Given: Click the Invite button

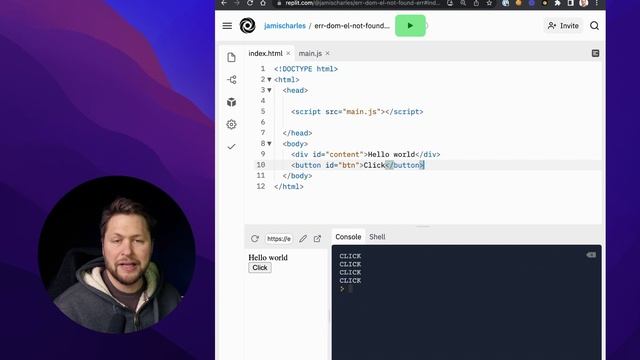Looking at the screenshot, I should (x=563, y=26).
